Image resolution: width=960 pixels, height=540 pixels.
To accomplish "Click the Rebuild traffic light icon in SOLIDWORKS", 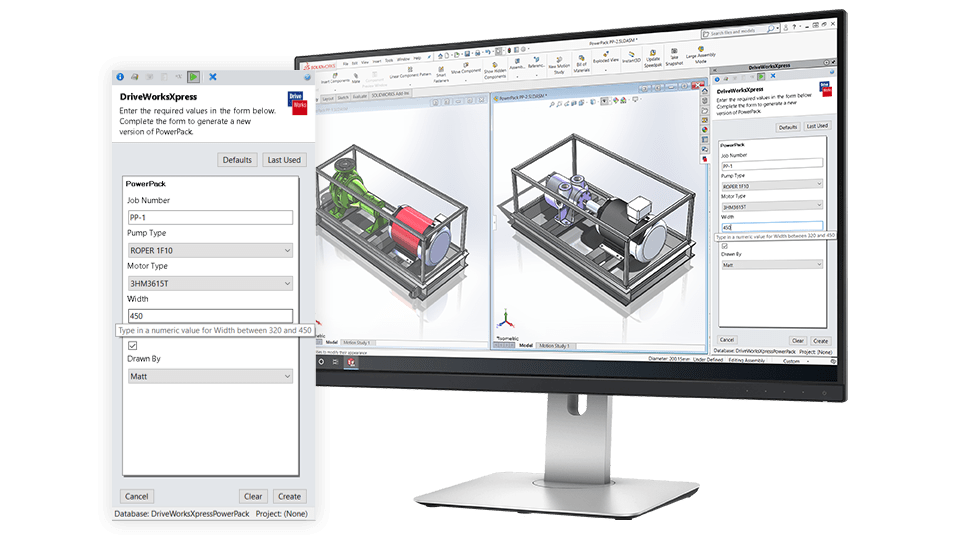I will 509,50.
